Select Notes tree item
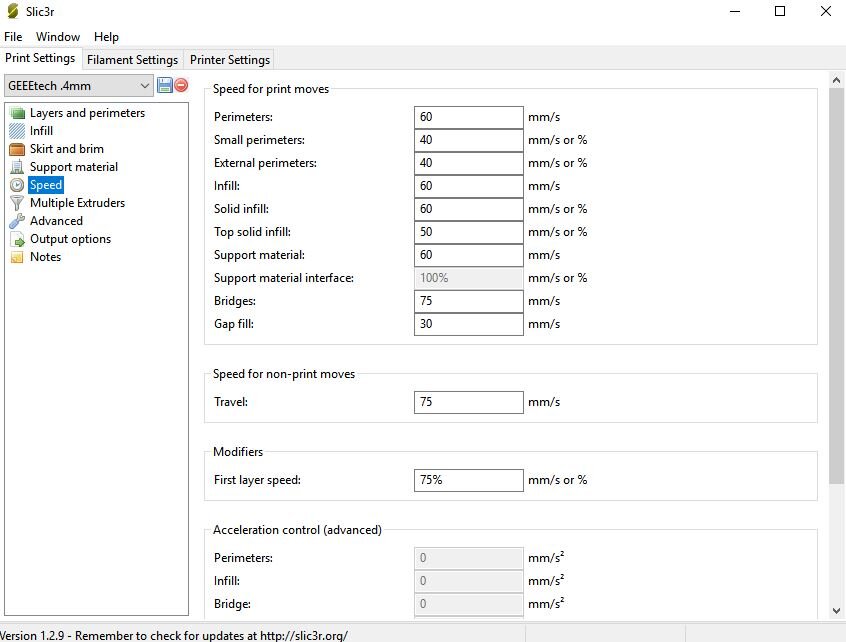 point(46,257)
